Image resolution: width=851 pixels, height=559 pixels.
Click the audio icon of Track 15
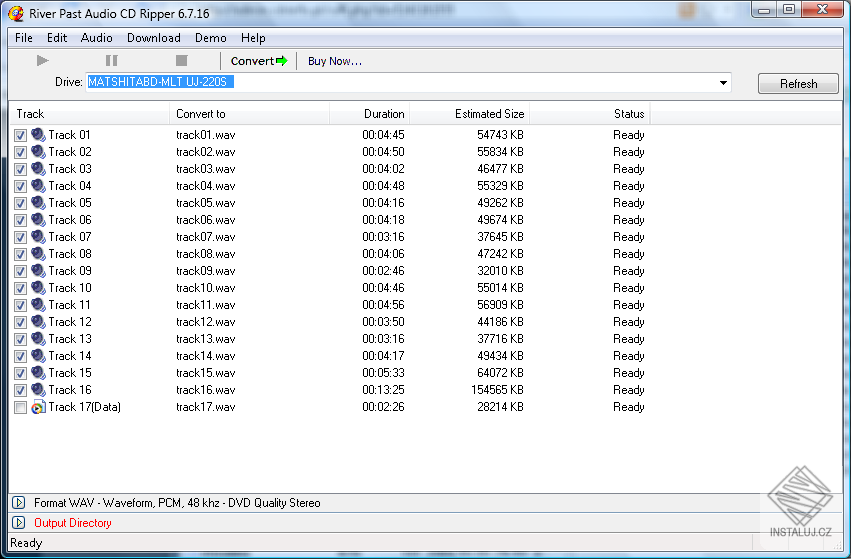pos(38,373)
